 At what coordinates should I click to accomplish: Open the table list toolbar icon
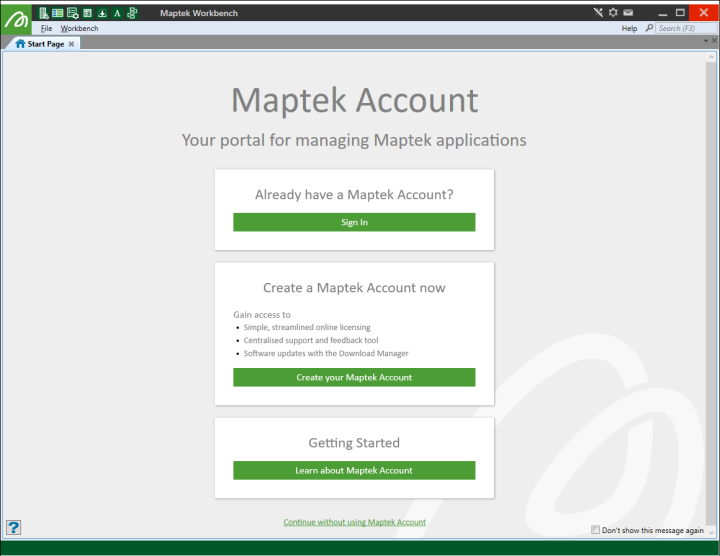point(57,13)
